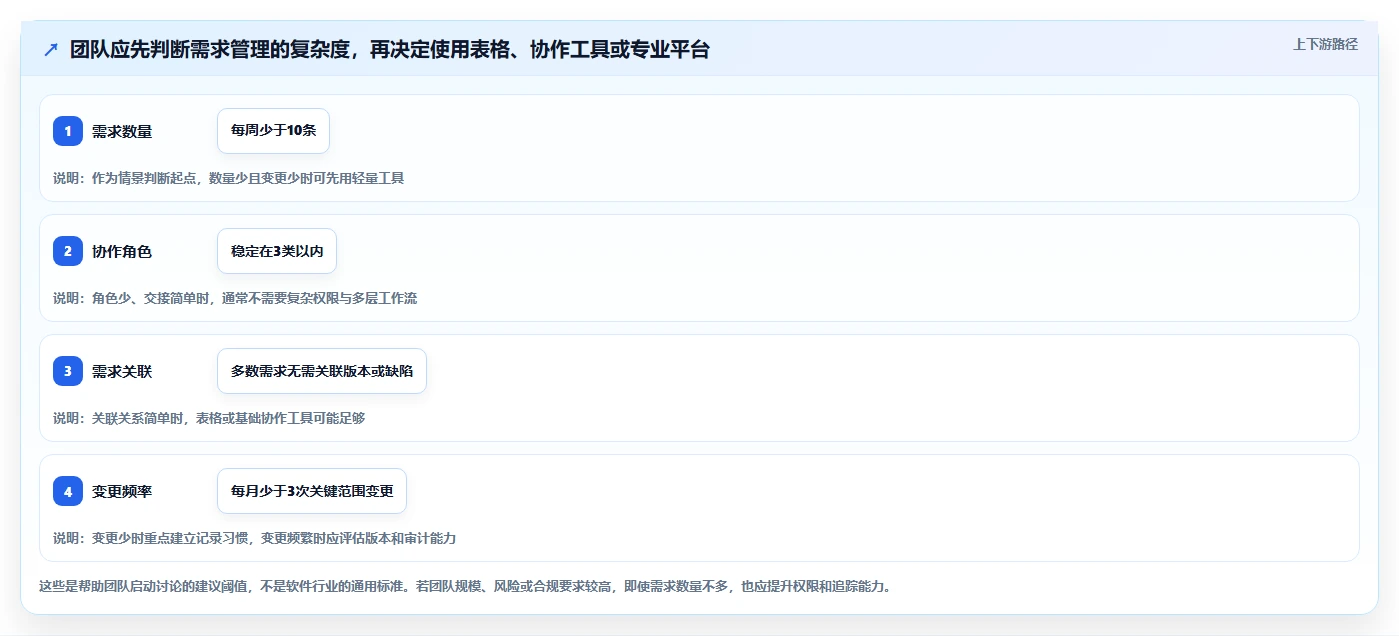Click the note about 表格或基础协作工具
This screenshot has width=1399, height=636.
[x=209, y=418]
